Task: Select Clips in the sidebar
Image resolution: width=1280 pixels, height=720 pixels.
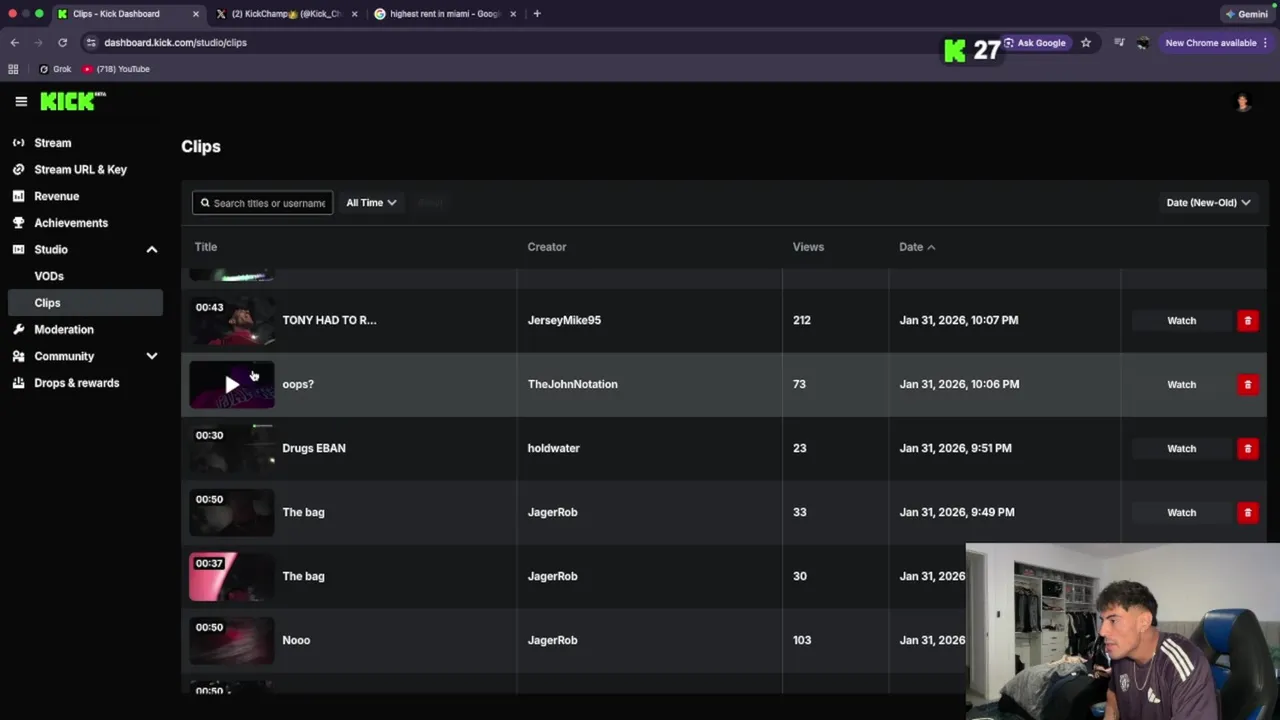Action: point(84,303)
